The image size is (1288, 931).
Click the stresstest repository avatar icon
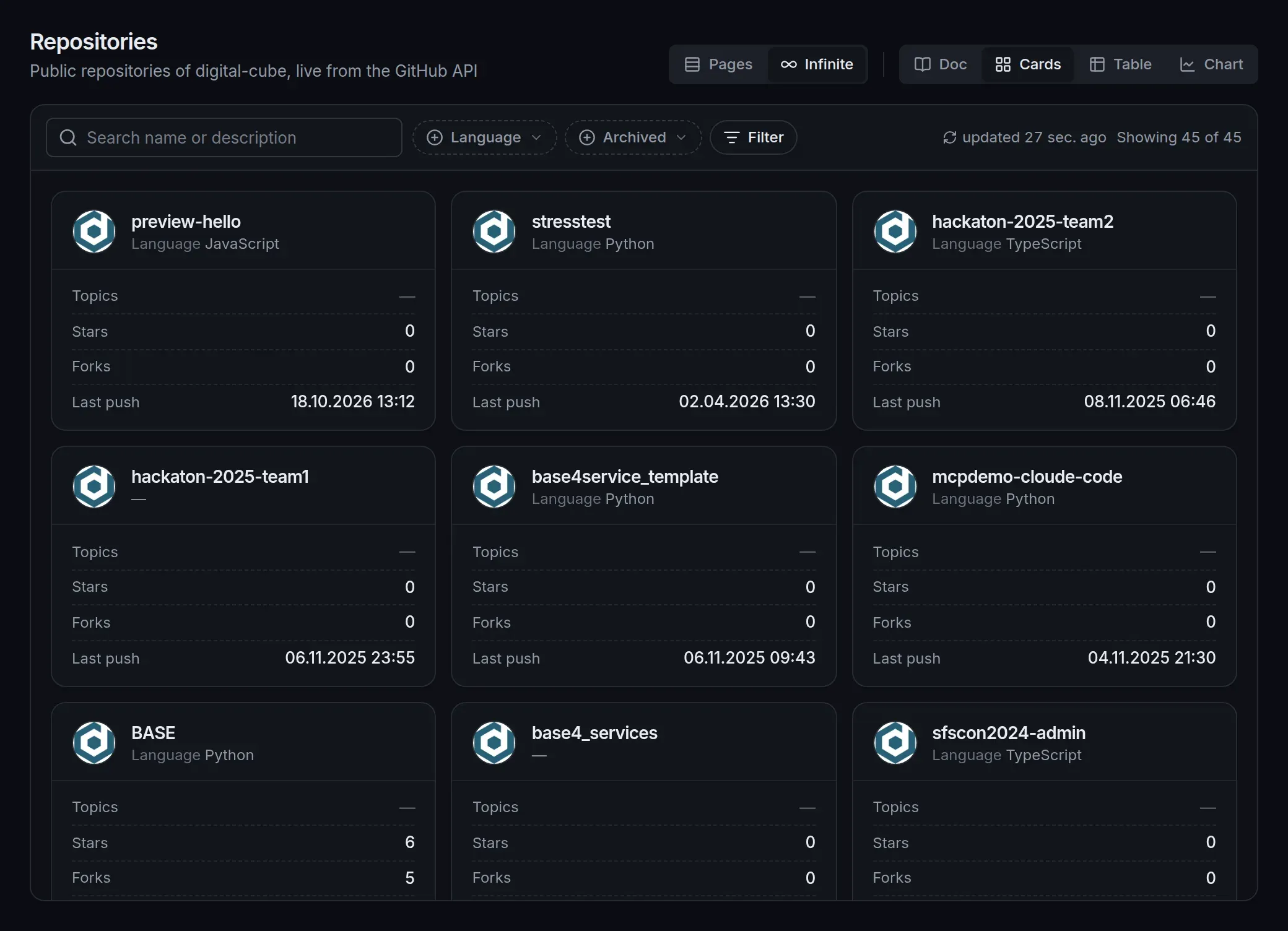pos(494,232)
